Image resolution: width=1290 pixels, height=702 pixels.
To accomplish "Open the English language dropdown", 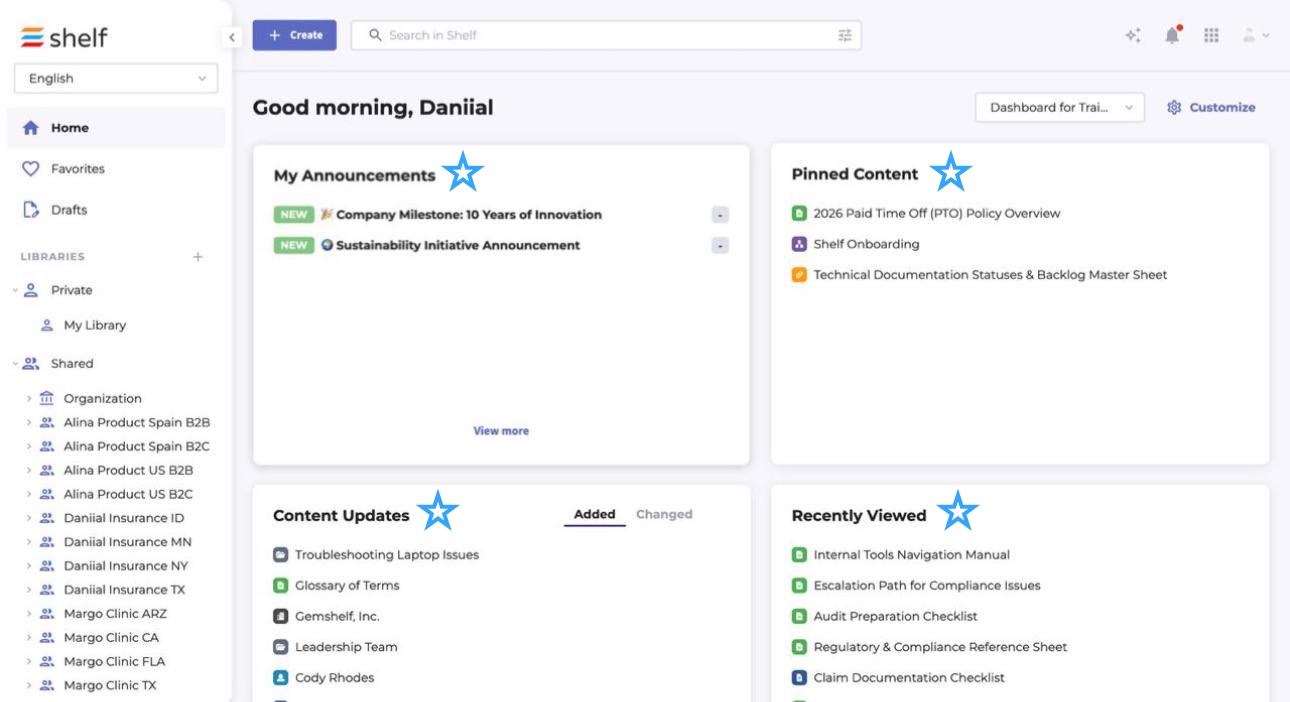I will pos(116,79).
